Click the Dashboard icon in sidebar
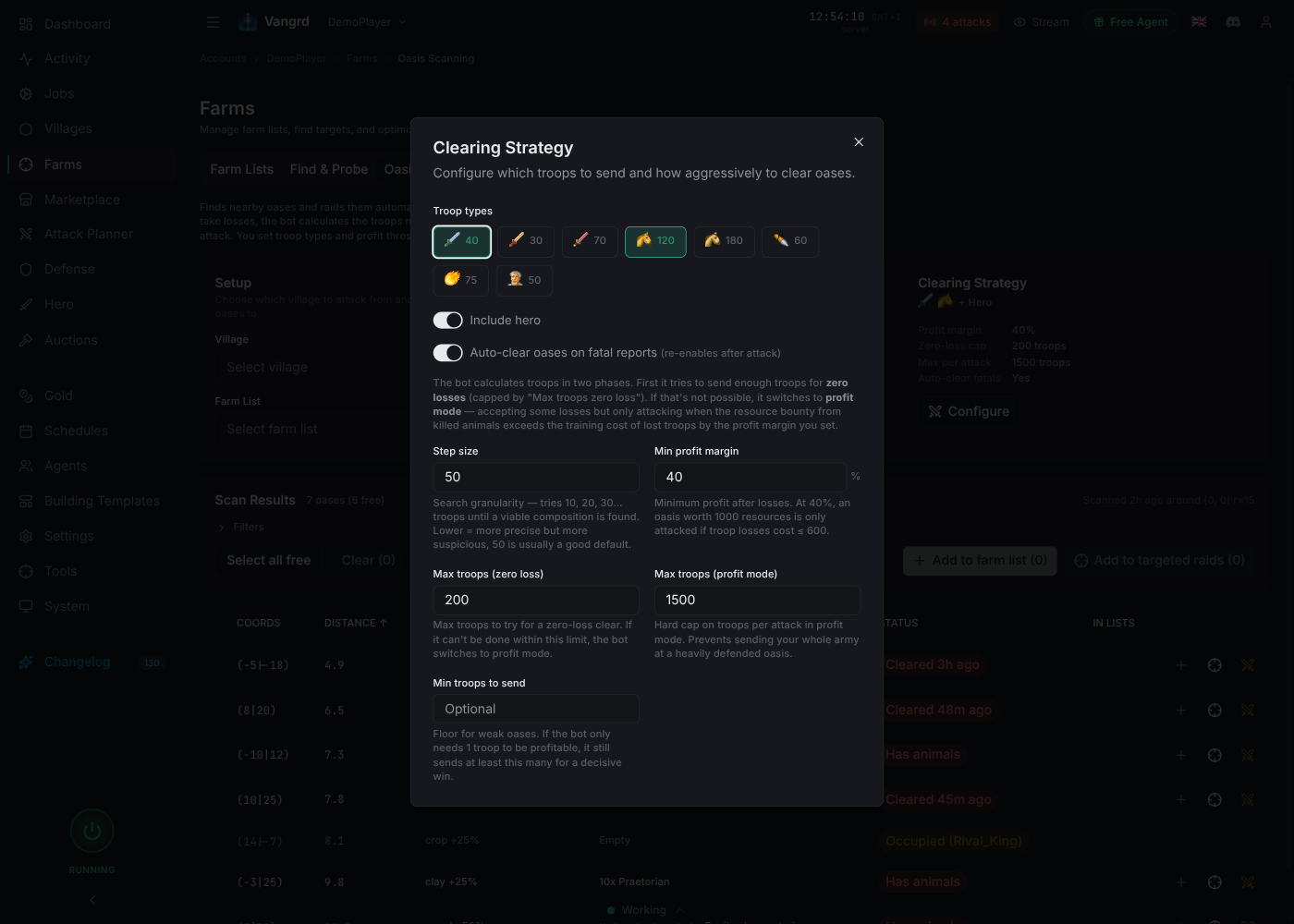This screenshot has width=1294, height=924. tap(27, 23)
